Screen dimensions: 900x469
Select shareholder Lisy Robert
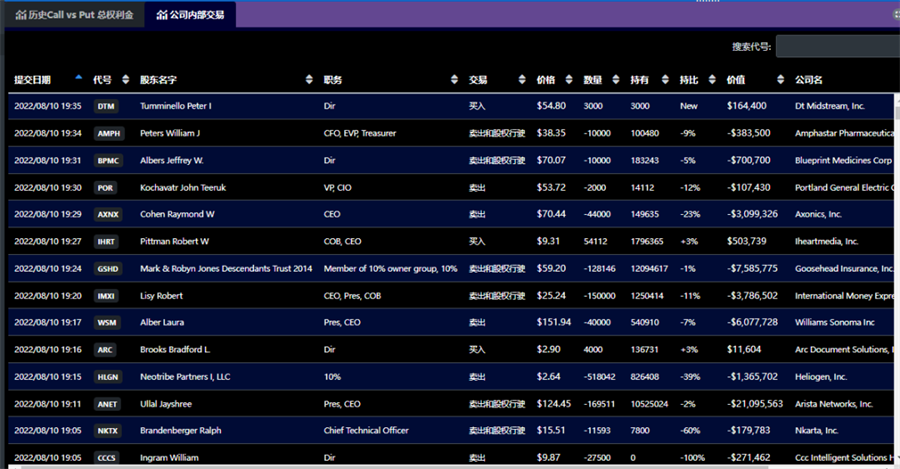coord(161,296)
